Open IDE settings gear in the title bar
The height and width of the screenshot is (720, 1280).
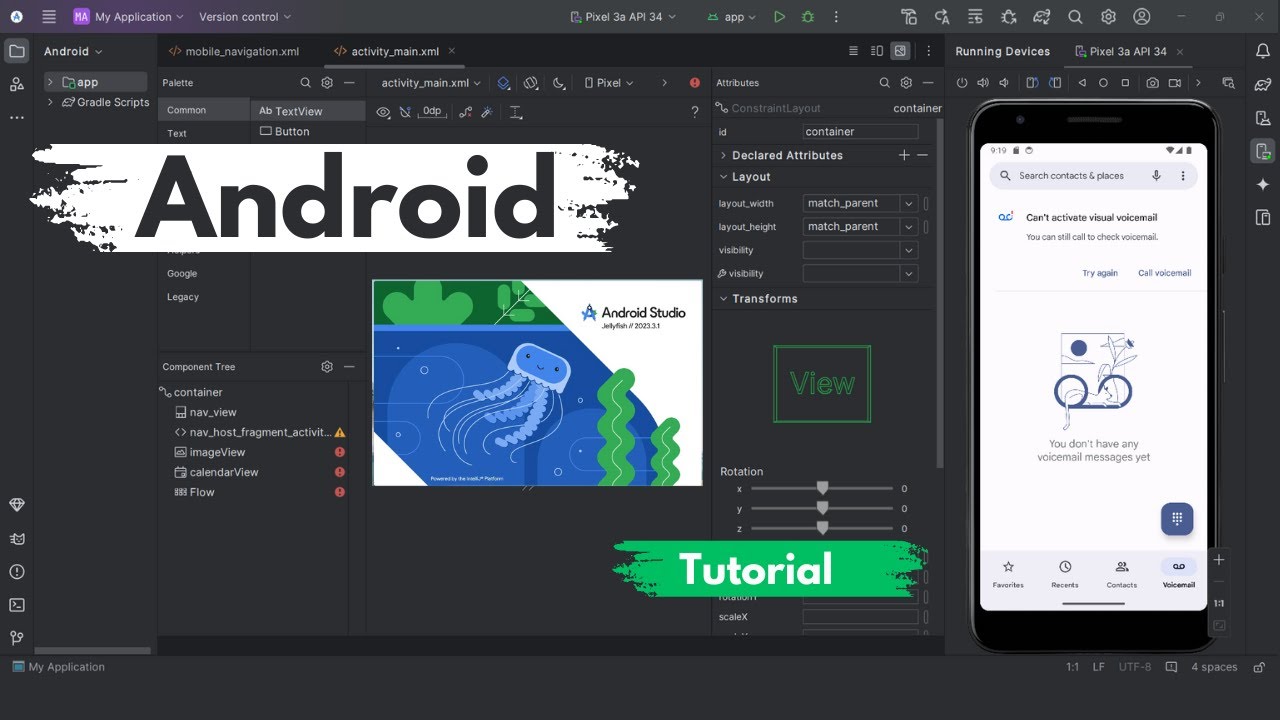(x=1108, y=17)
